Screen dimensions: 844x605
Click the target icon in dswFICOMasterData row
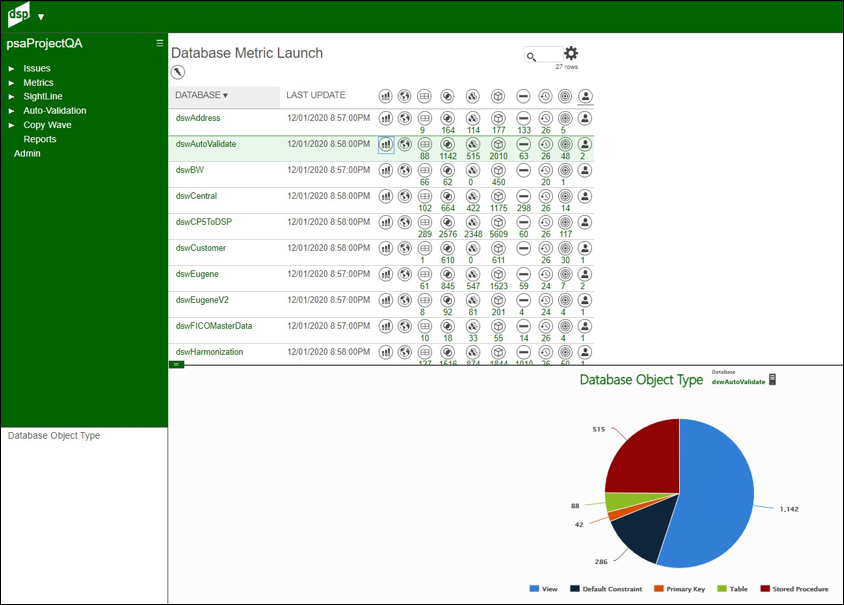pyautogui.click(x=565, y=326)
